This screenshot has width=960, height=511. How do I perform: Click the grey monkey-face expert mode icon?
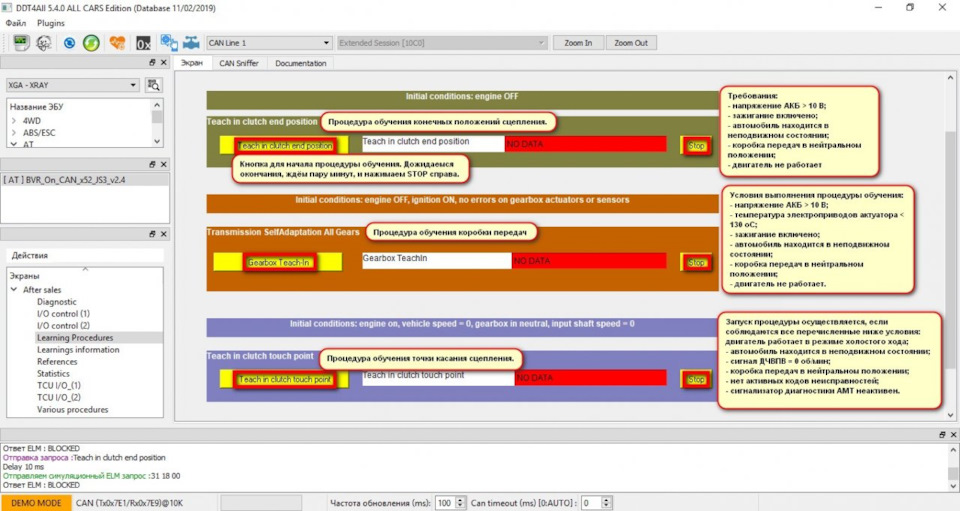[43, 43]
